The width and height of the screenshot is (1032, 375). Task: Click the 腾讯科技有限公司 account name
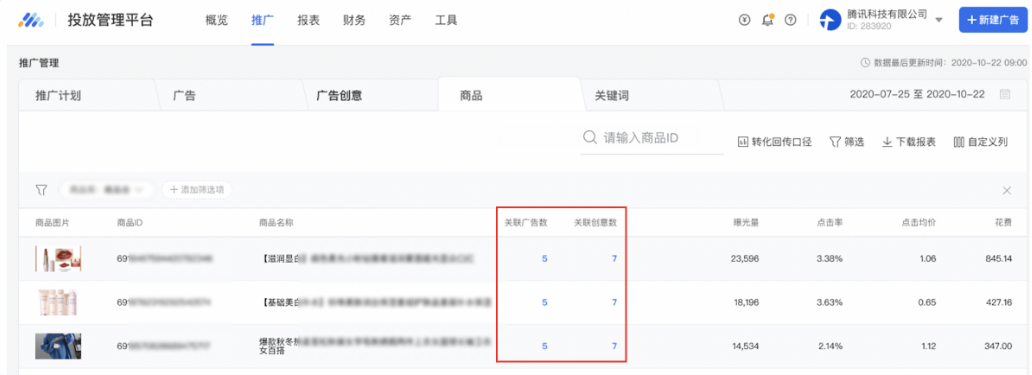887,14
